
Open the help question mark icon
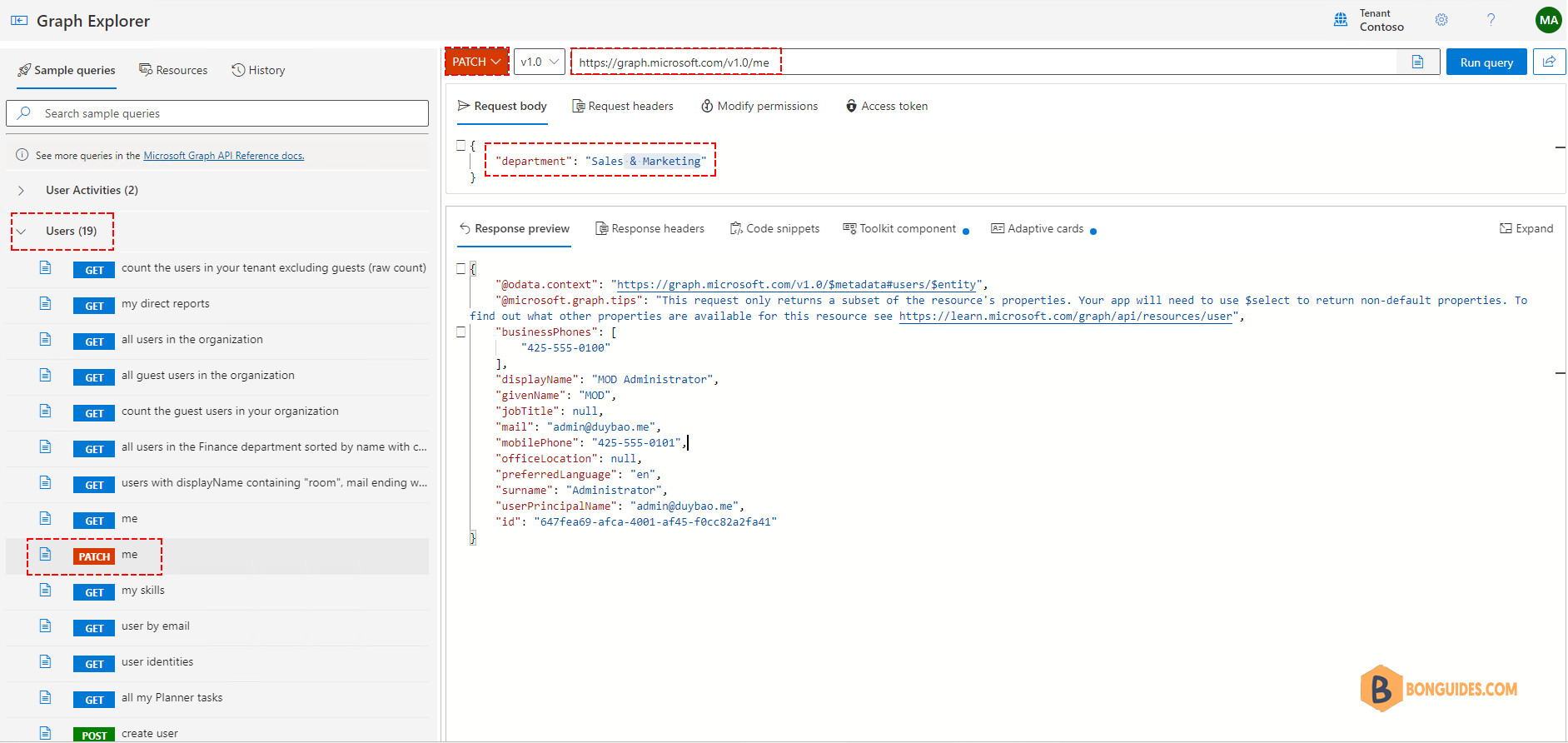tap(1491, 20)
